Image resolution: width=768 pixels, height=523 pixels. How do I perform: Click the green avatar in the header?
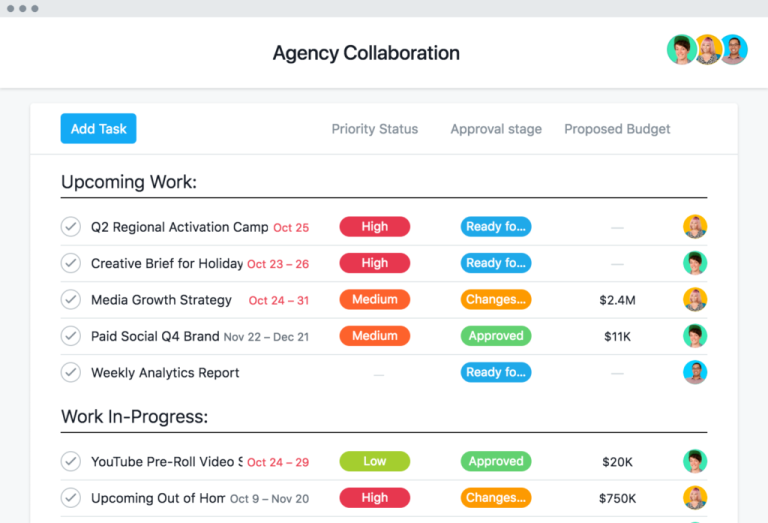point(681,49)
